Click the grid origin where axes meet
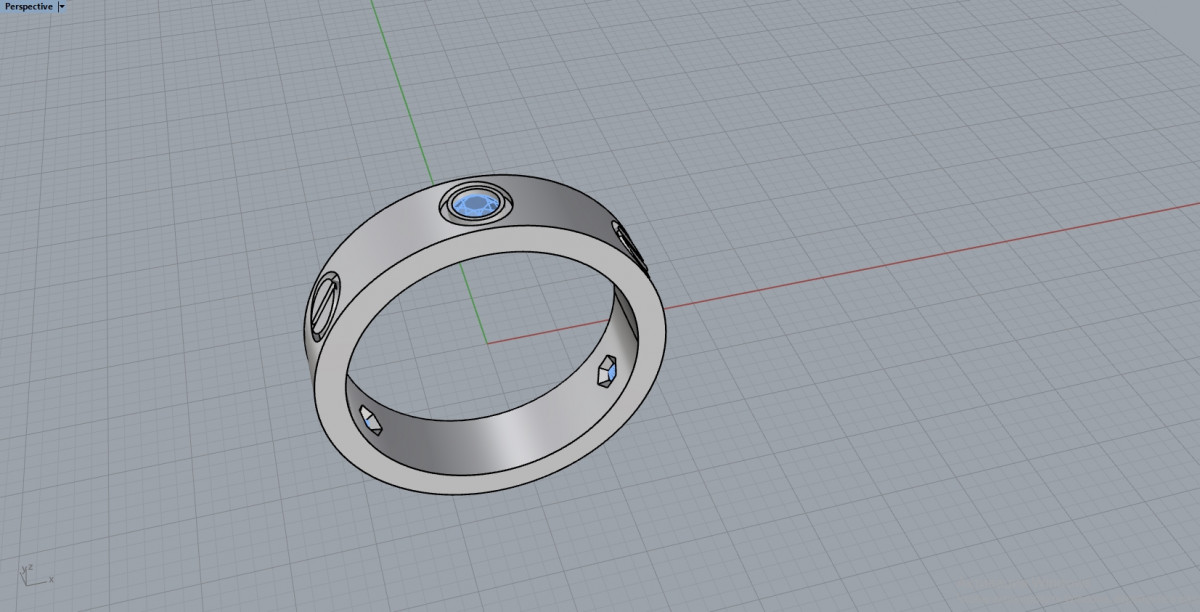Image resolution: width=1200 pixels, height=612 pixels. [x=487, y=343]
